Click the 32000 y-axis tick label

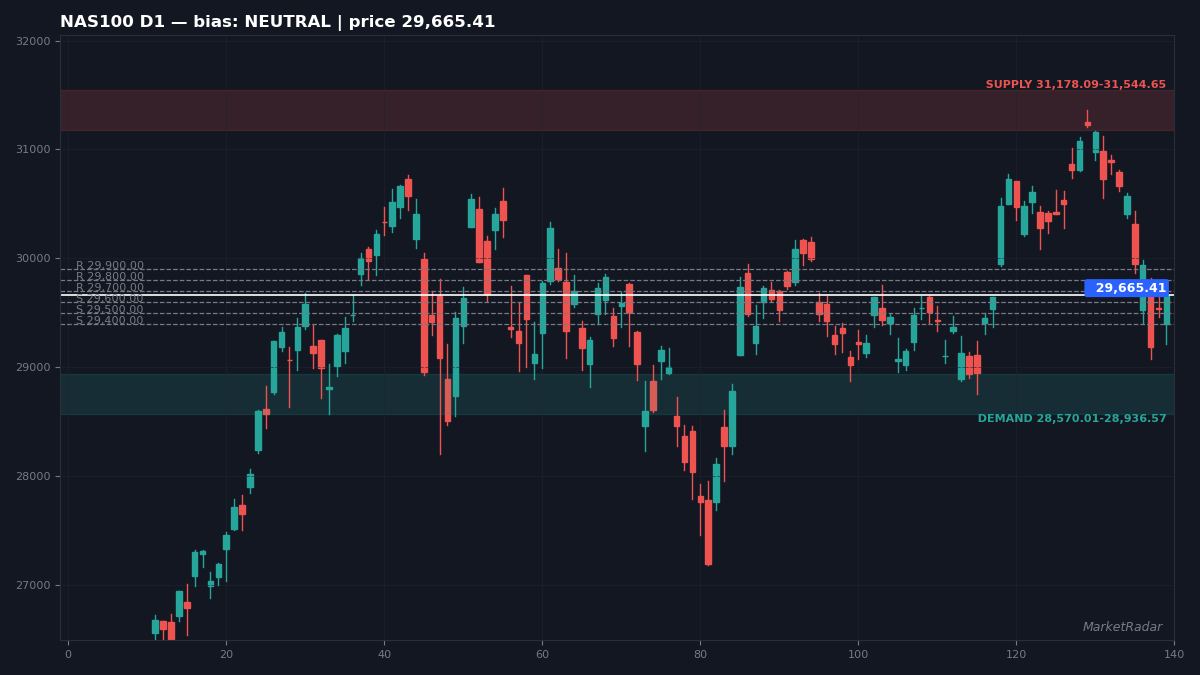(x=34, y=41)
